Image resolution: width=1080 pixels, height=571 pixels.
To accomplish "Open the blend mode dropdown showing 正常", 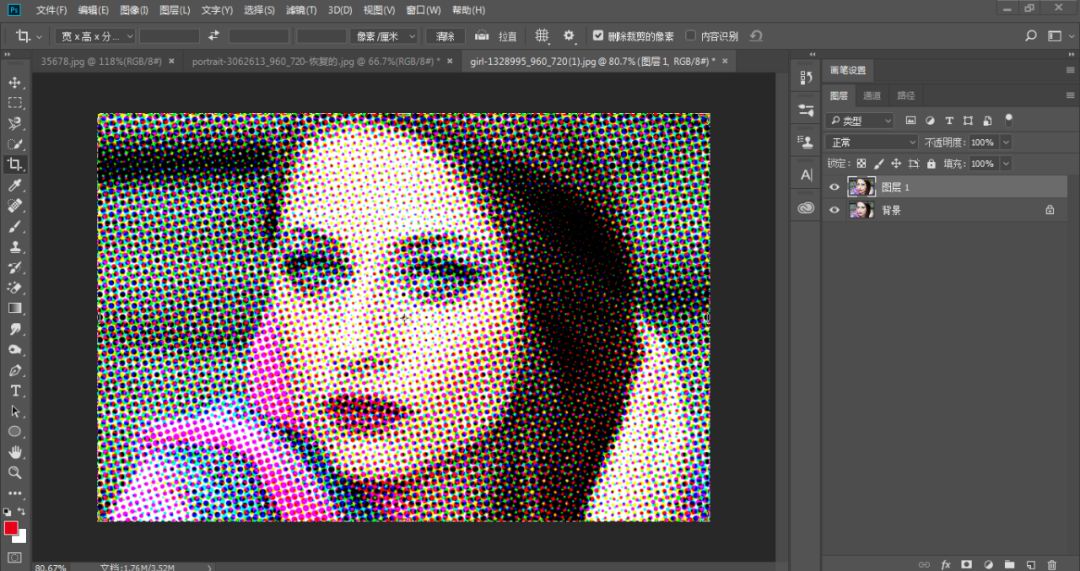I will (871, 142).
